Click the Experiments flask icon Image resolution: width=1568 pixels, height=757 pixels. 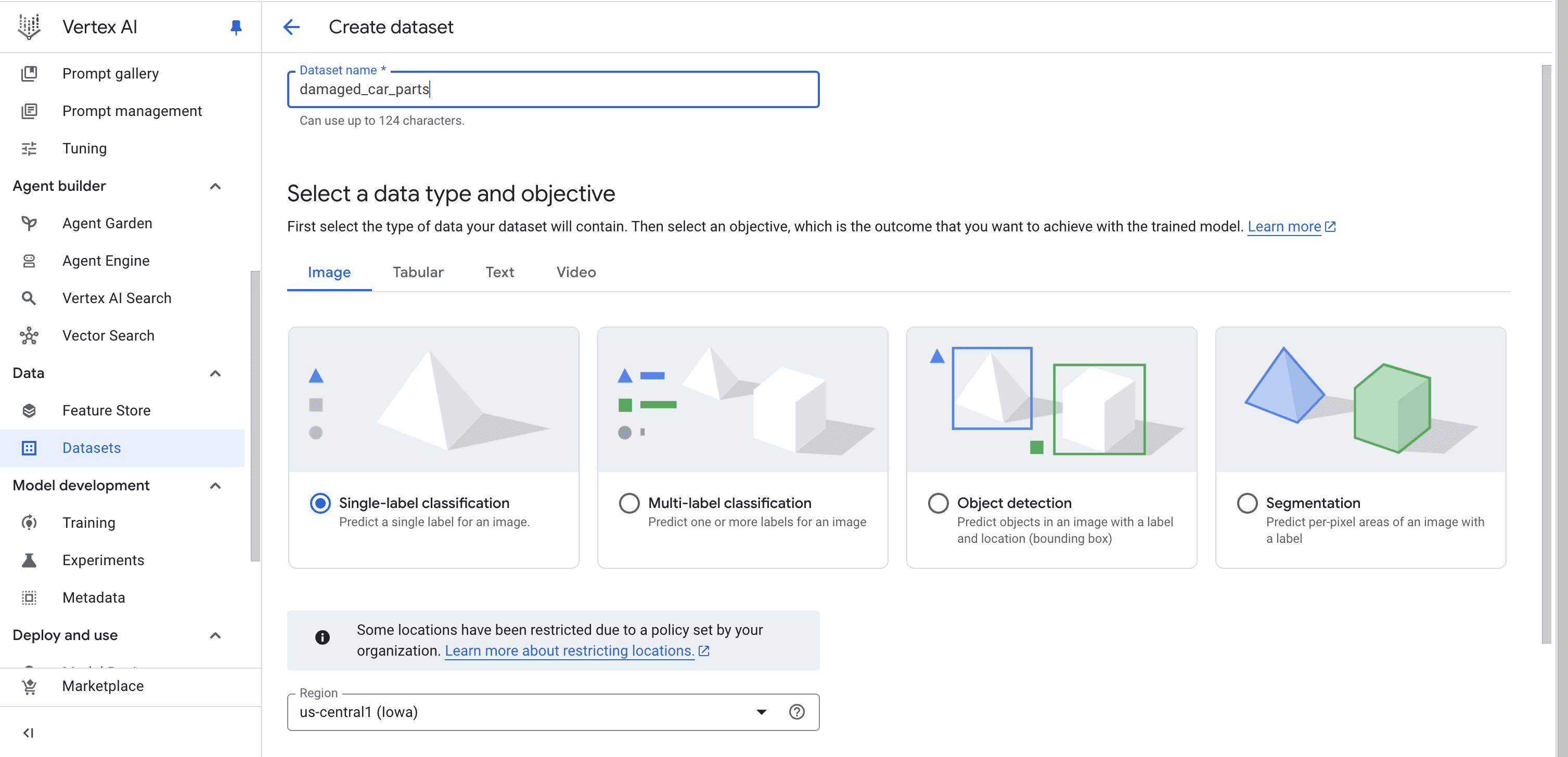[x=29, y=560]
